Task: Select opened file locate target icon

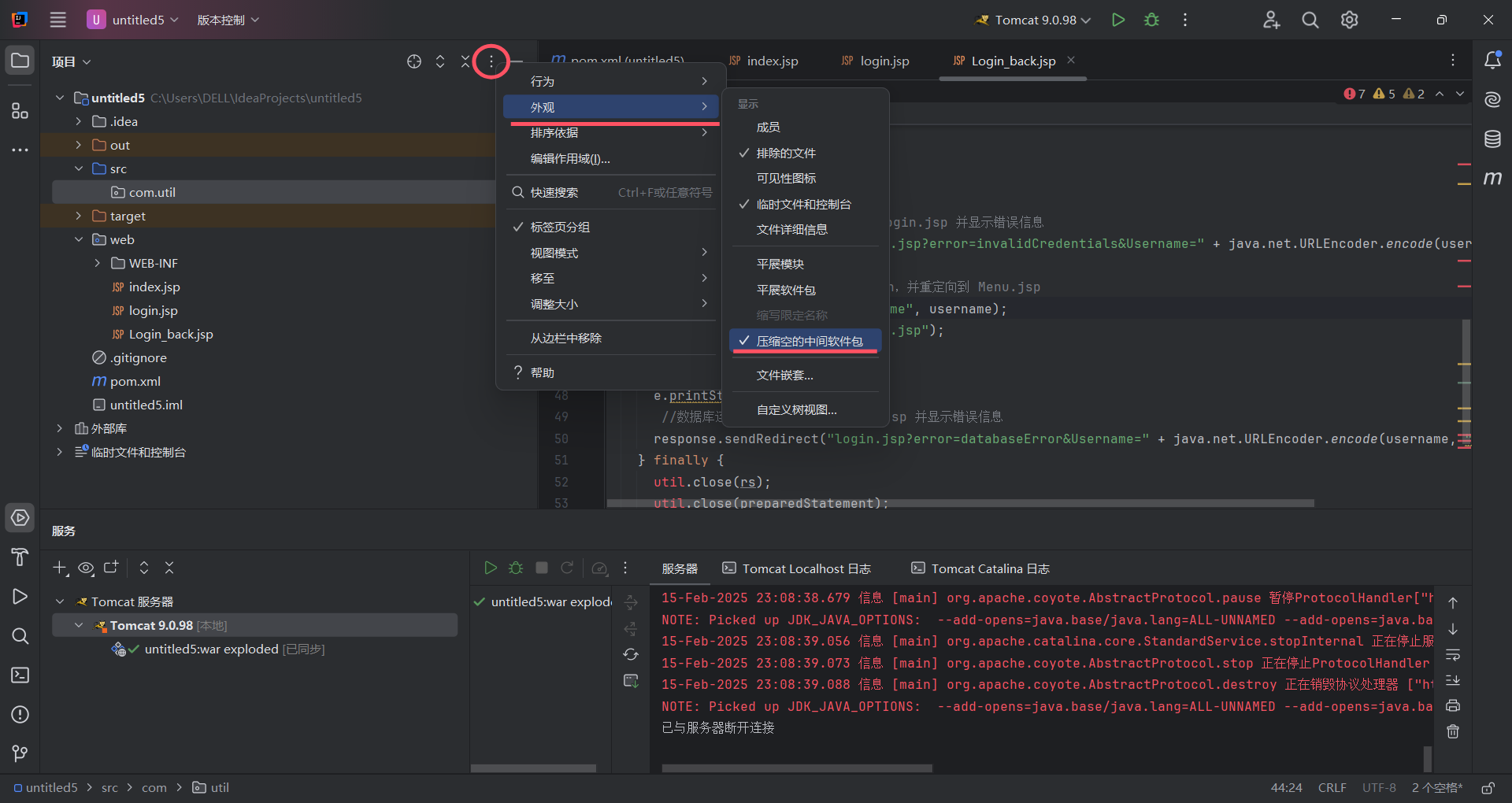Action: tap(414, 61)
